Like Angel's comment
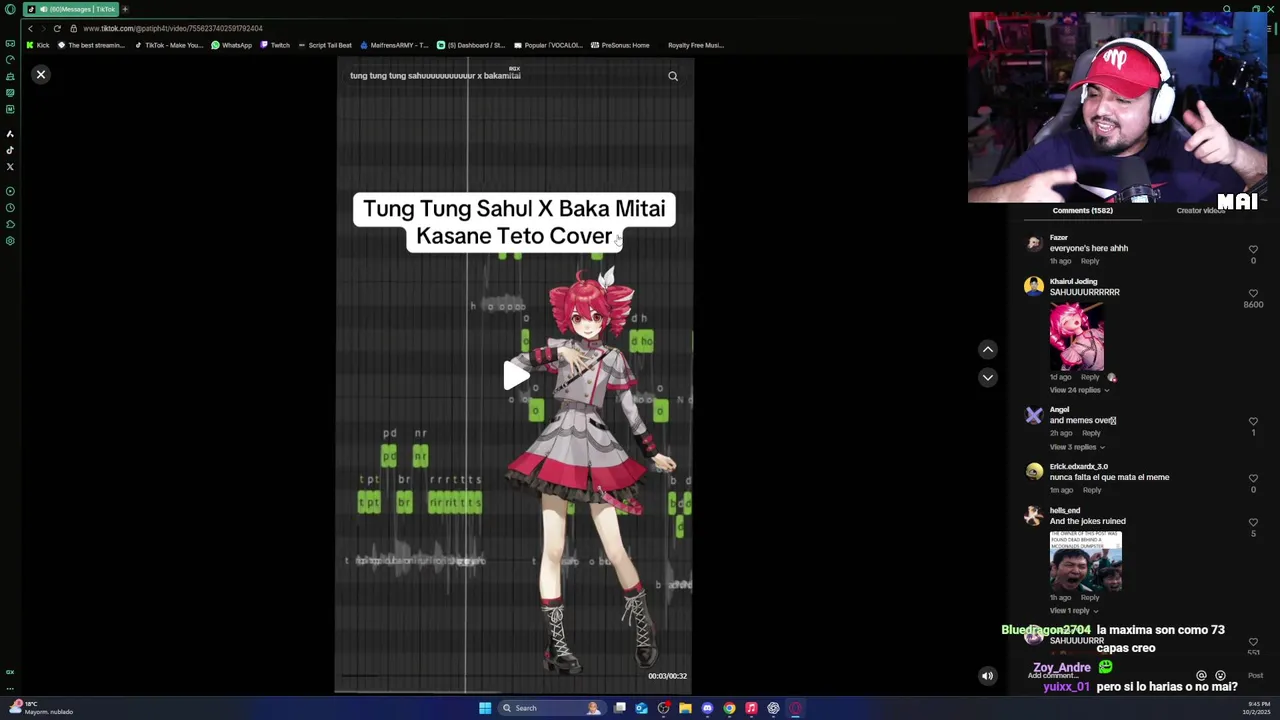 coord(1253,421)
